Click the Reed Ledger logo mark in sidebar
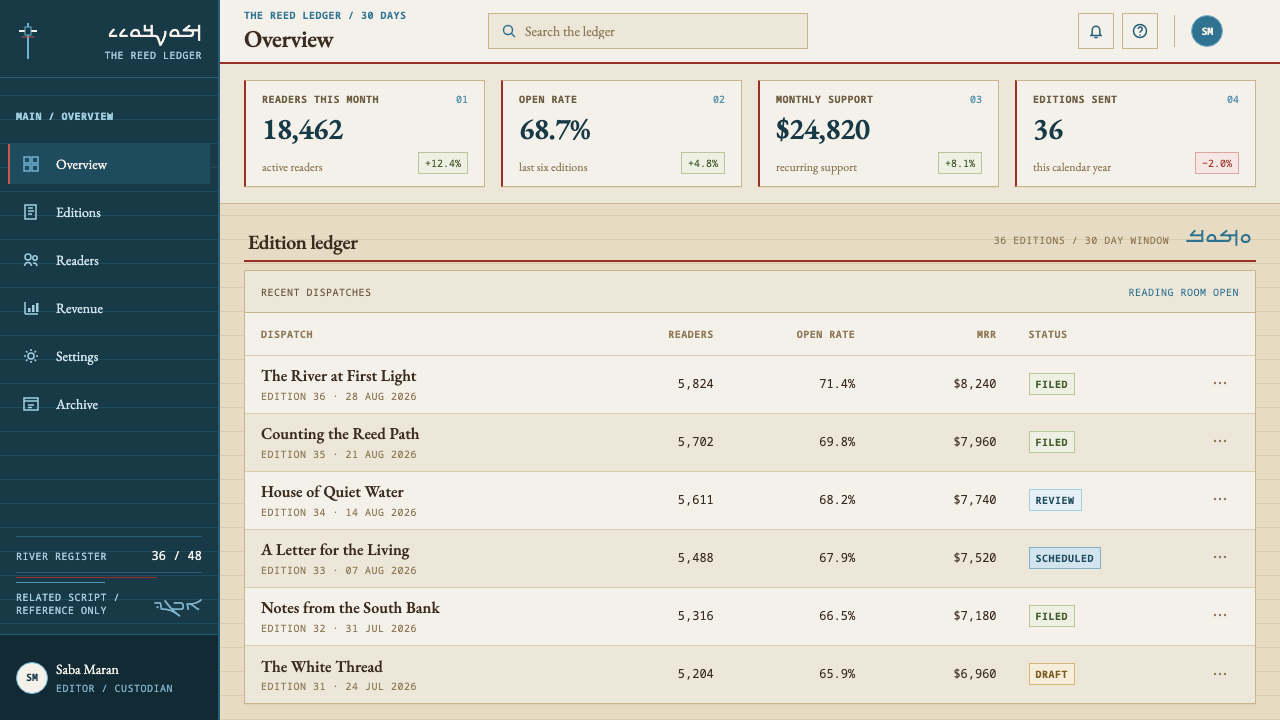This screenshot has width=1280, height=720. (28, 40)
